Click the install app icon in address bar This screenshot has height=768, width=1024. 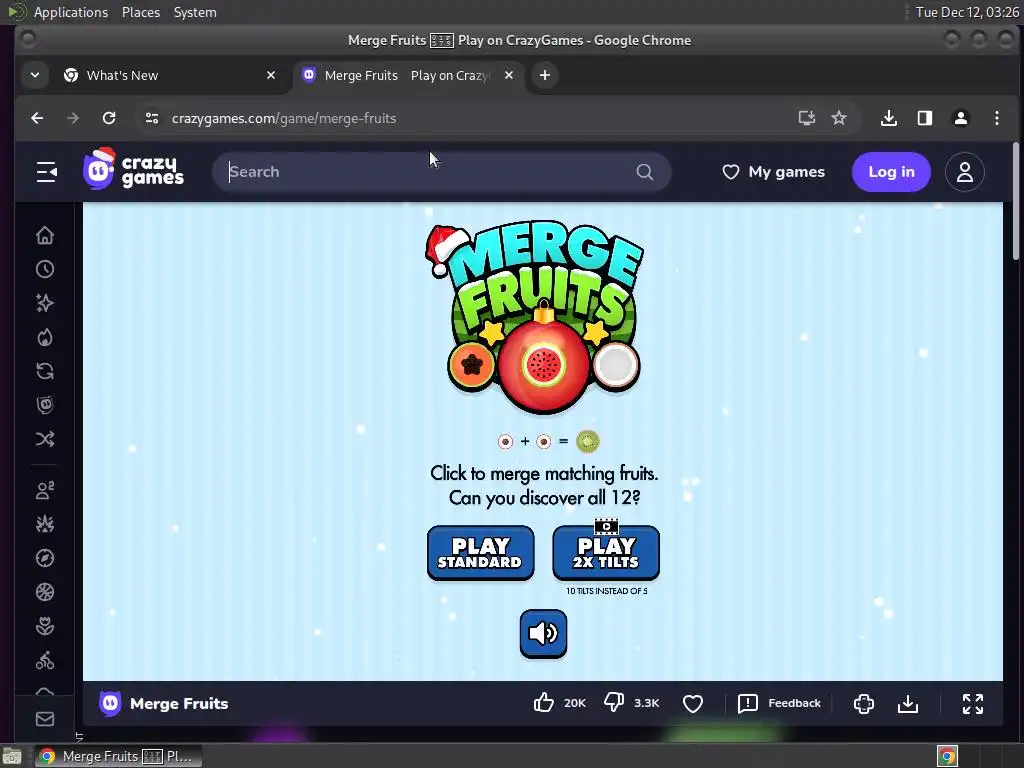[807, 118]
